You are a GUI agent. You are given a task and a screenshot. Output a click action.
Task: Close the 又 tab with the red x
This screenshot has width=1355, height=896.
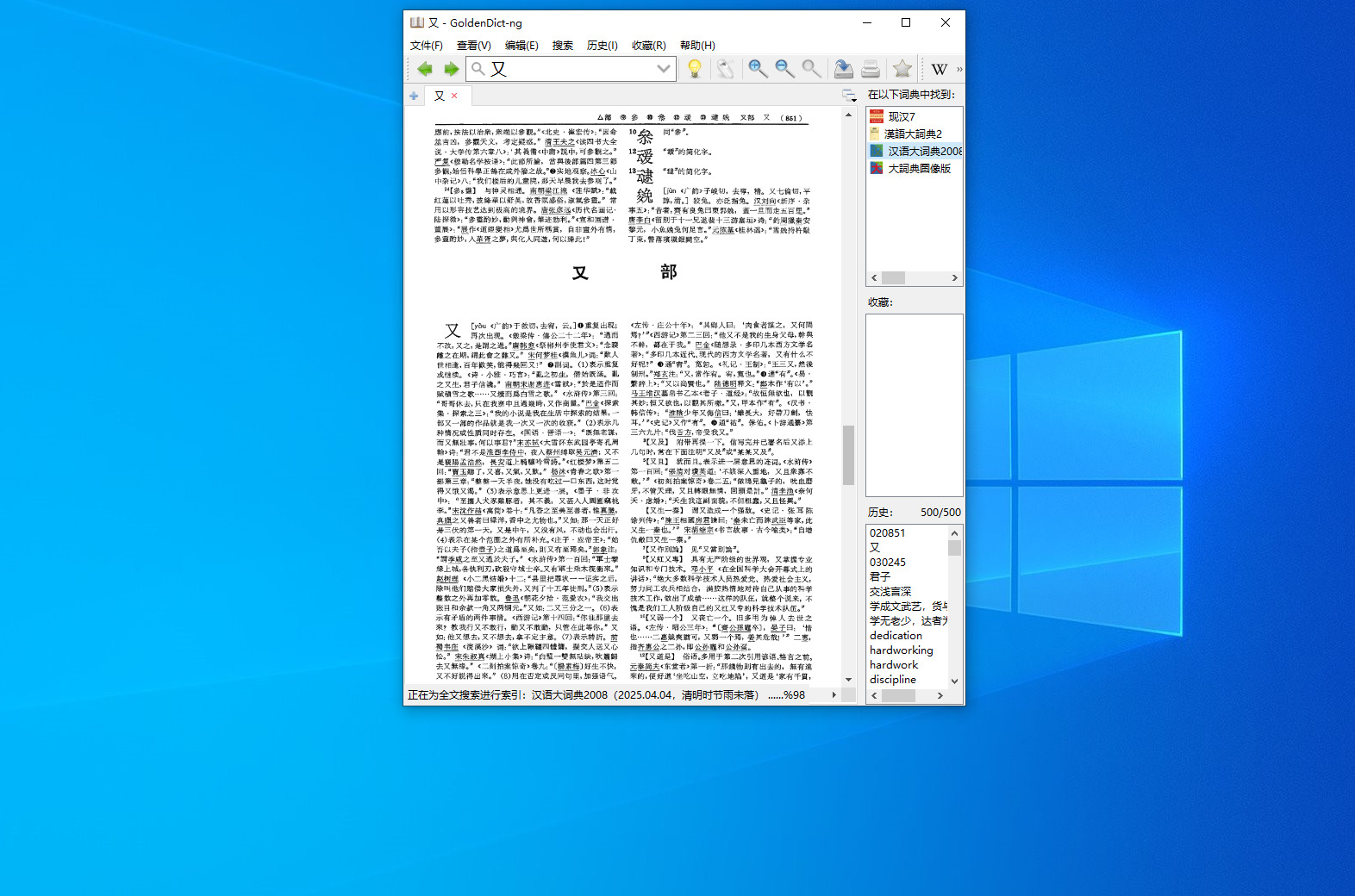pos(454,96)
